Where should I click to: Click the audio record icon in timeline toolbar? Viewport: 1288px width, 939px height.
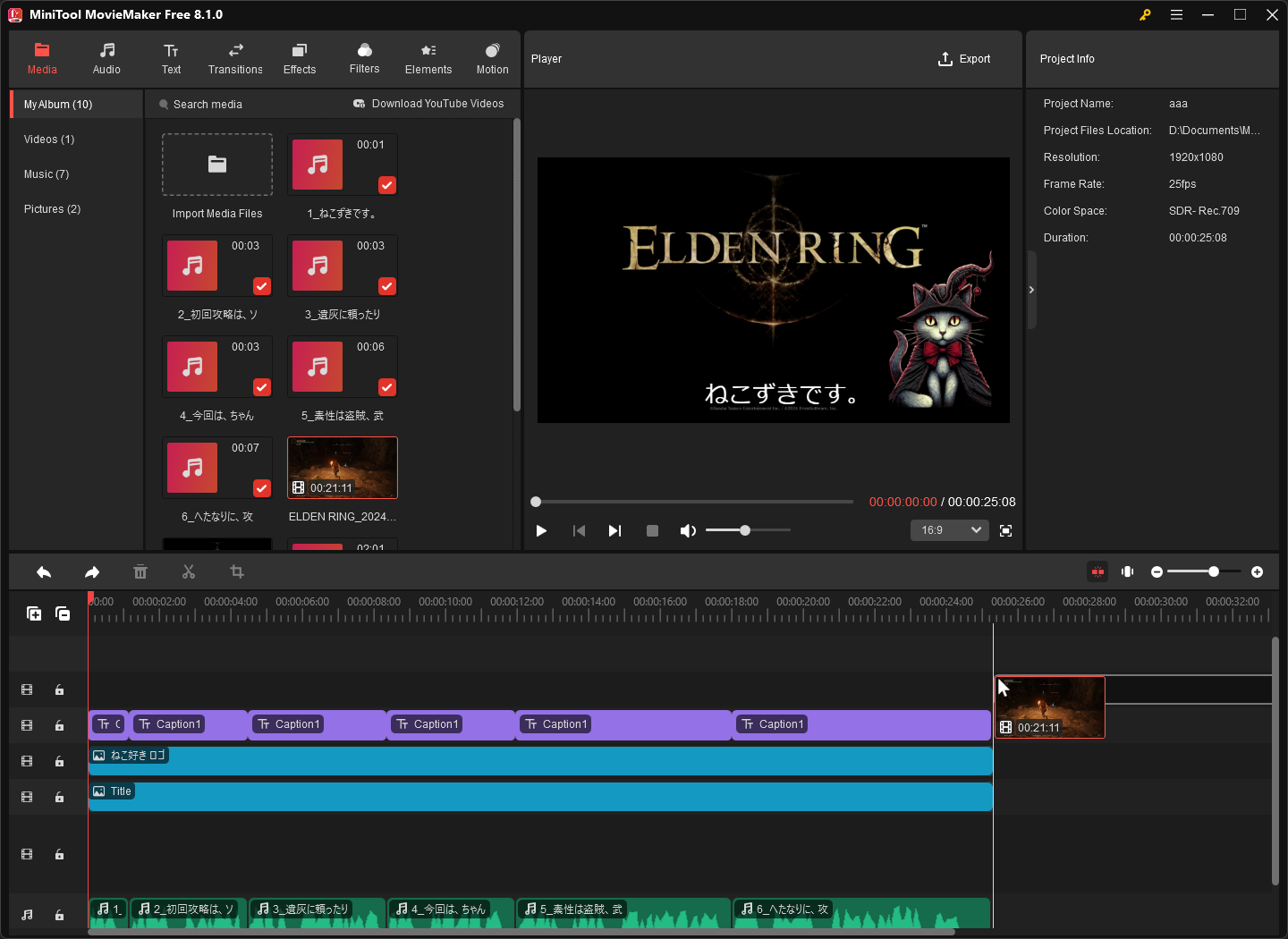(1128, 572)
